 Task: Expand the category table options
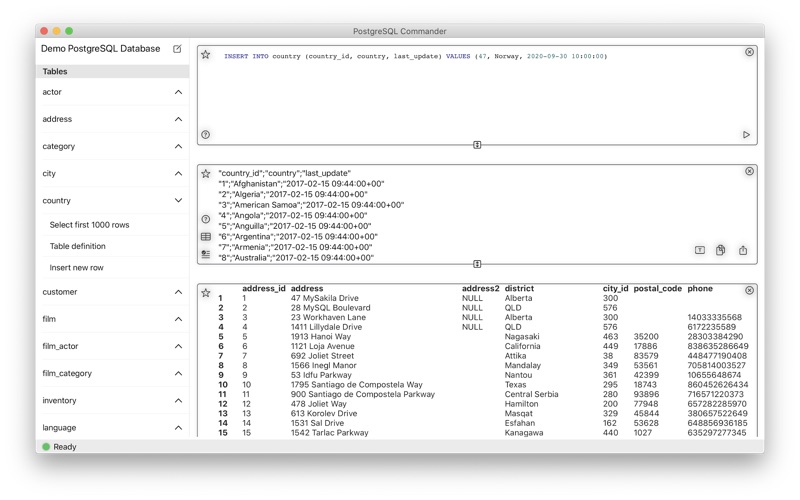(178, 146)
